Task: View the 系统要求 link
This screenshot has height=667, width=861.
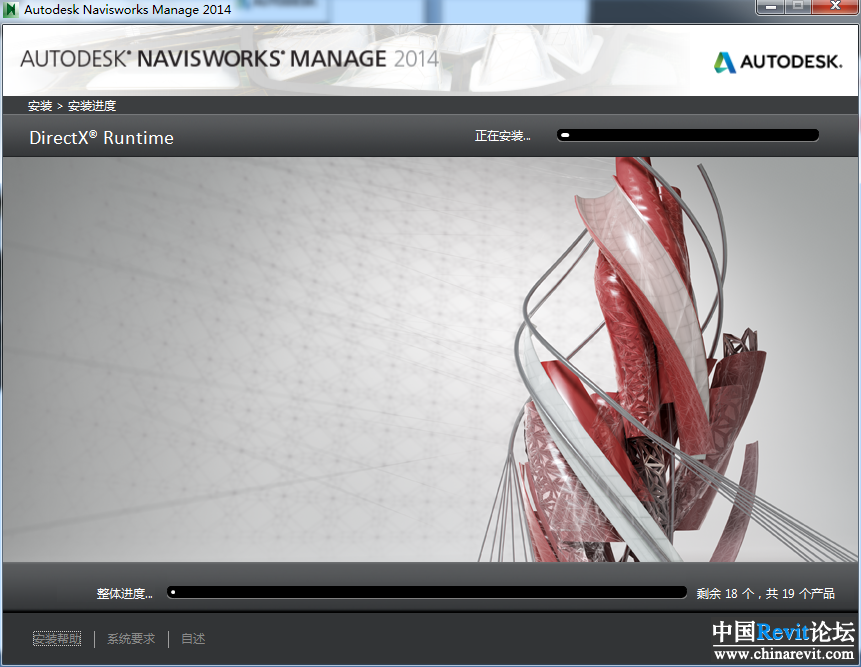Action: click(131, 639)
